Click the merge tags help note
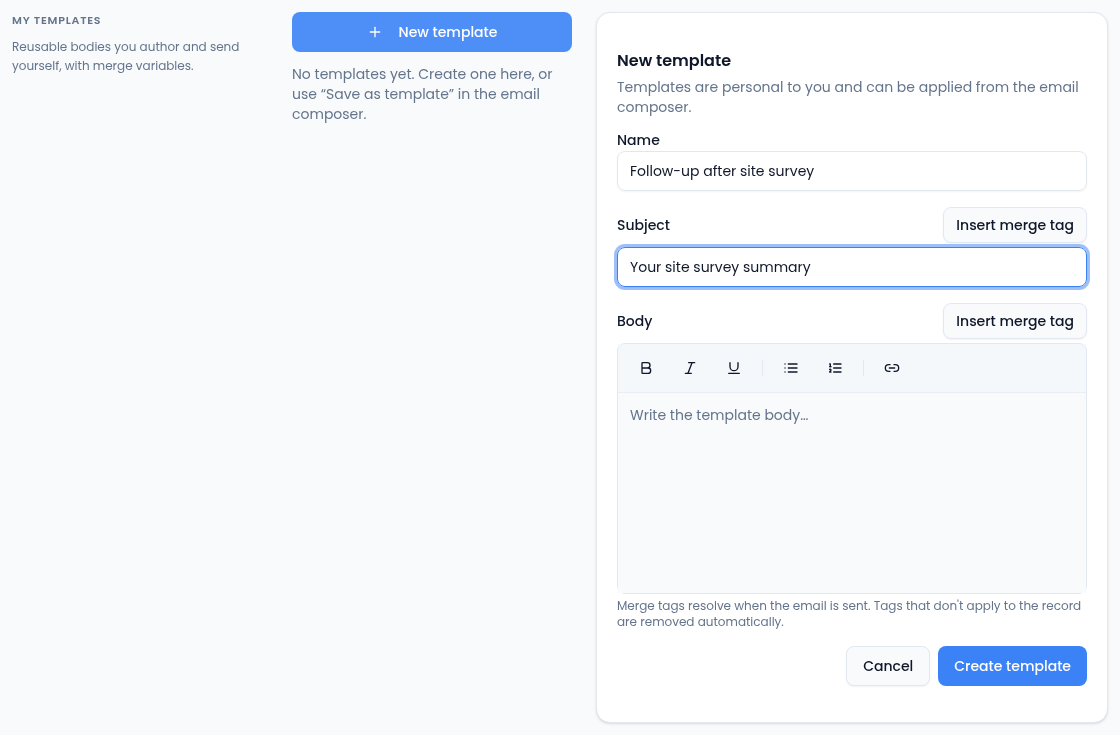The width and height of the screenshot is (1120, 735). click(849, 614)
